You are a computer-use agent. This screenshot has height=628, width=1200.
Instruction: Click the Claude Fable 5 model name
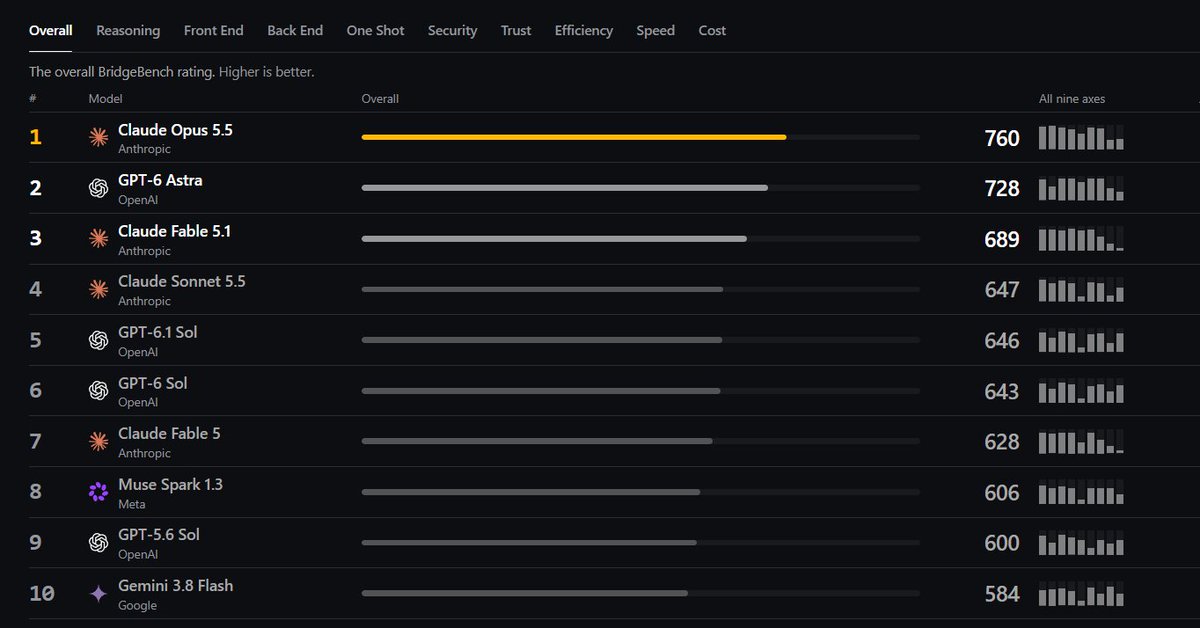coord(169,433)
